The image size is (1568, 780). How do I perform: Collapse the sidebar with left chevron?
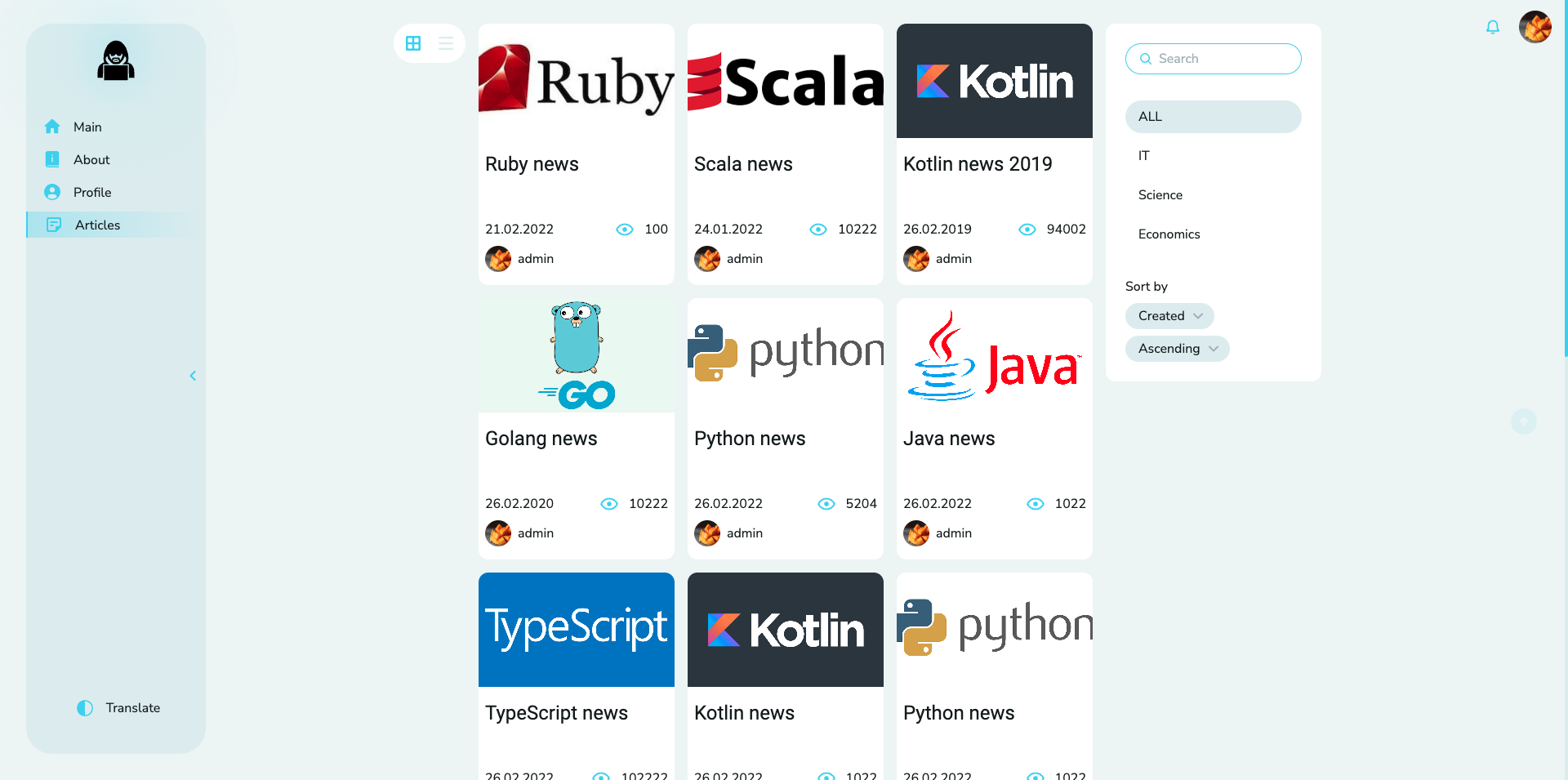tap(193, 376)
